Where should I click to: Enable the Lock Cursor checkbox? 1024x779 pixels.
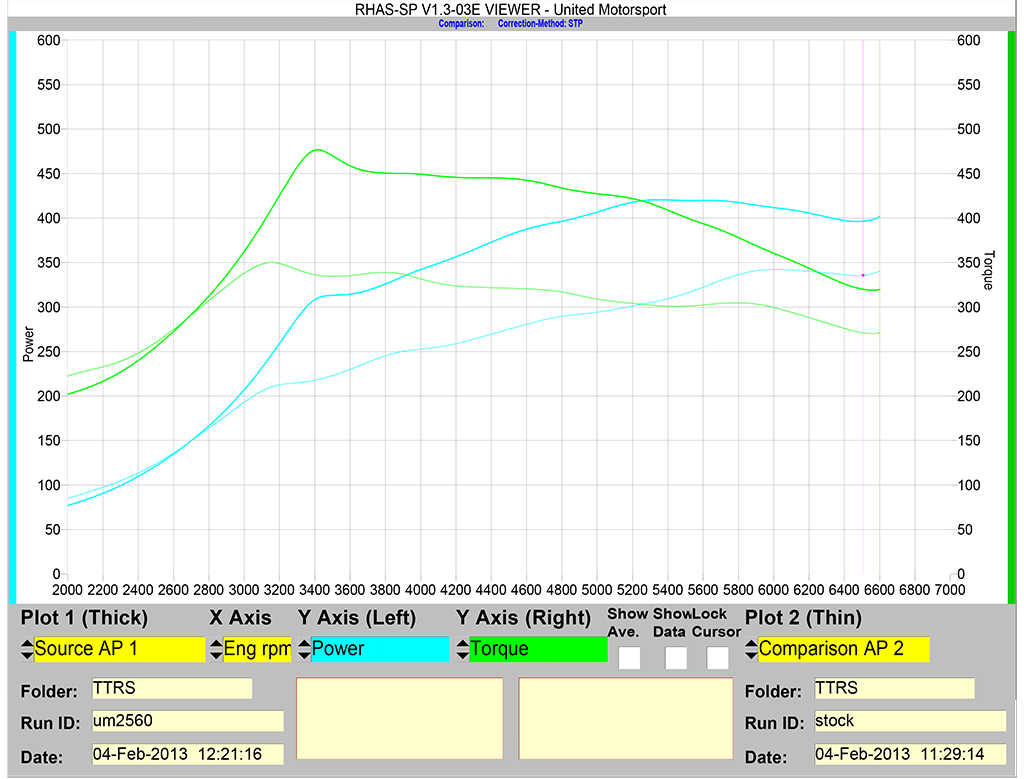point(716,657)
